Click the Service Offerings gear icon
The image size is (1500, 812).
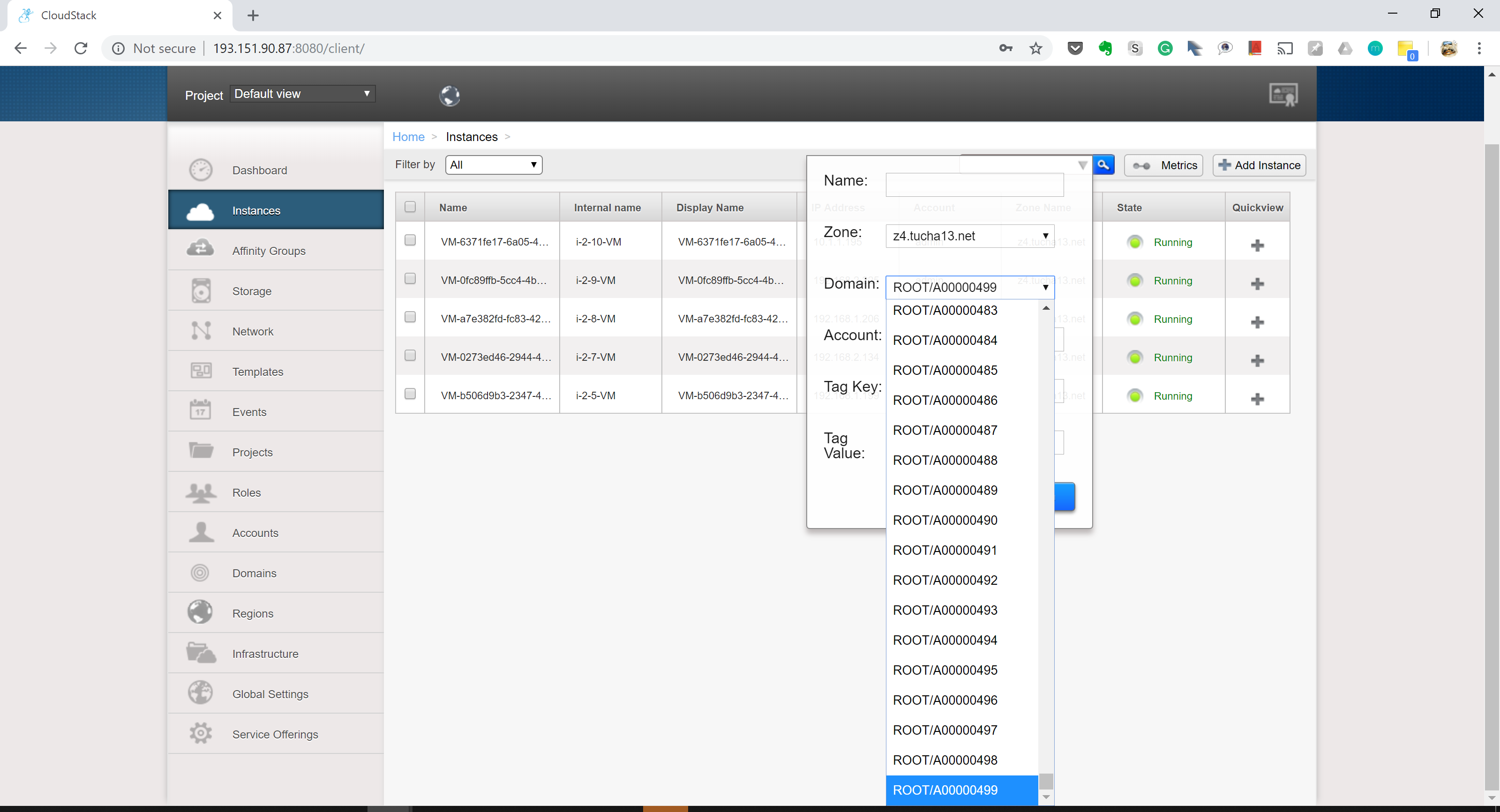(x=200, y=733)
